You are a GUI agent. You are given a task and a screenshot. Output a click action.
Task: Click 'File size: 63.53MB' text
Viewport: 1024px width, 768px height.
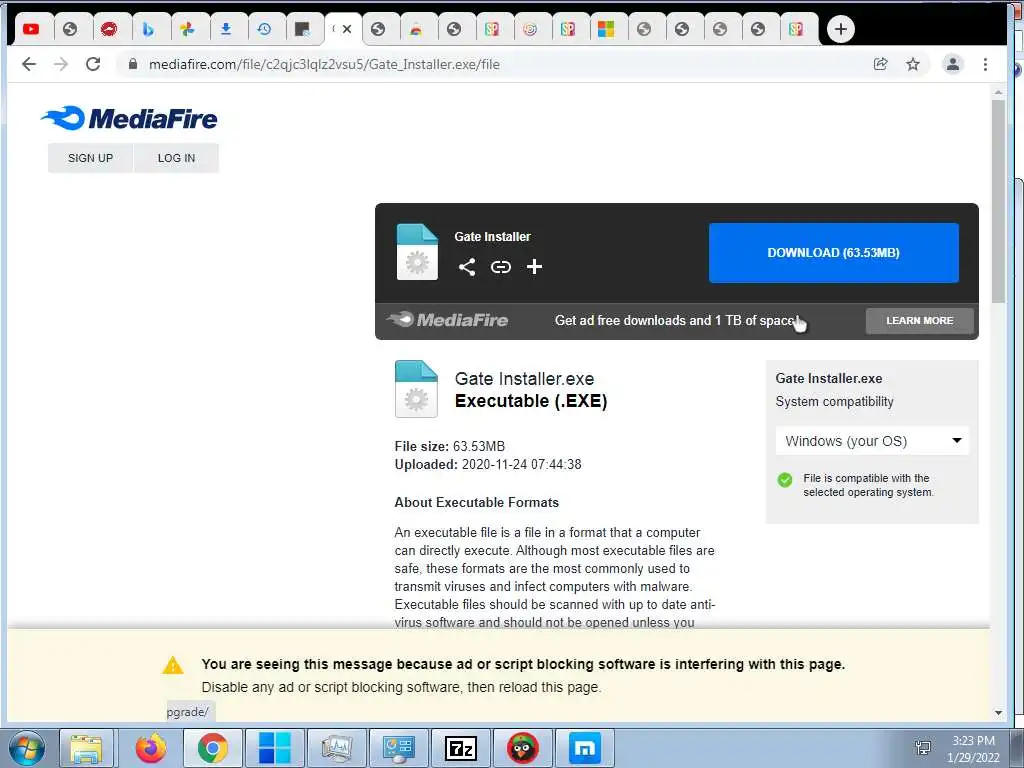pyautogui.click(x=450, y=447)
